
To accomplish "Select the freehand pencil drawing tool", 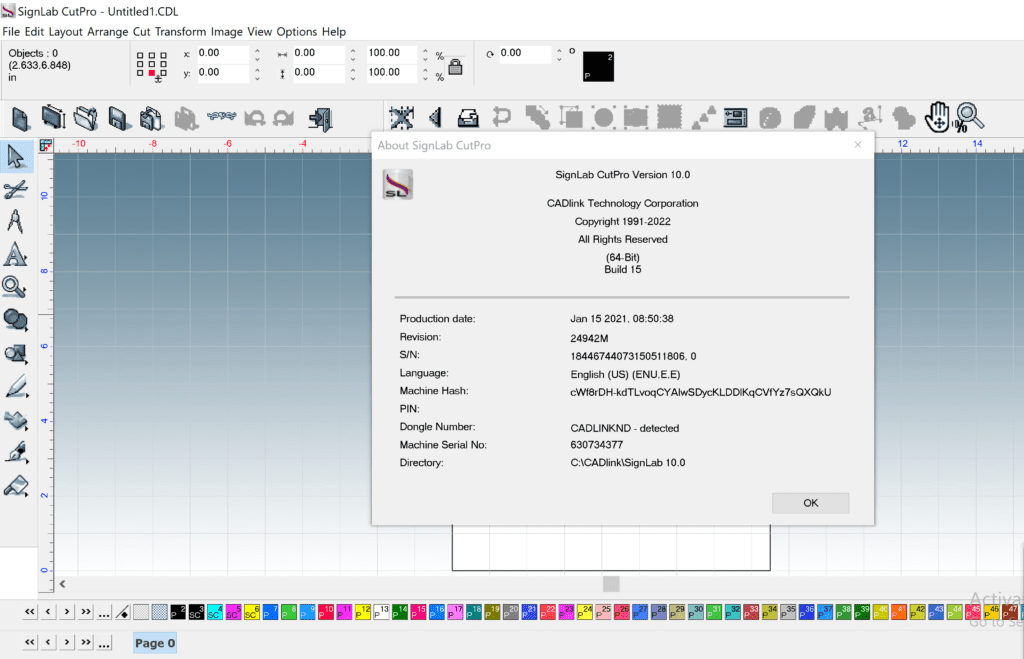I will tap(17, 386).
